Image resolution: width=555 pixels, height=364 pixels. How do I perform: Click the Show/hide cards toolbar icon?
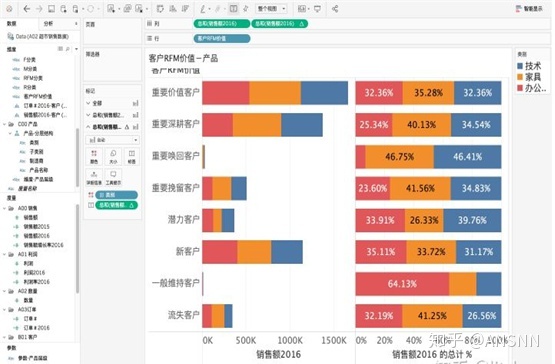click(302, 9)
